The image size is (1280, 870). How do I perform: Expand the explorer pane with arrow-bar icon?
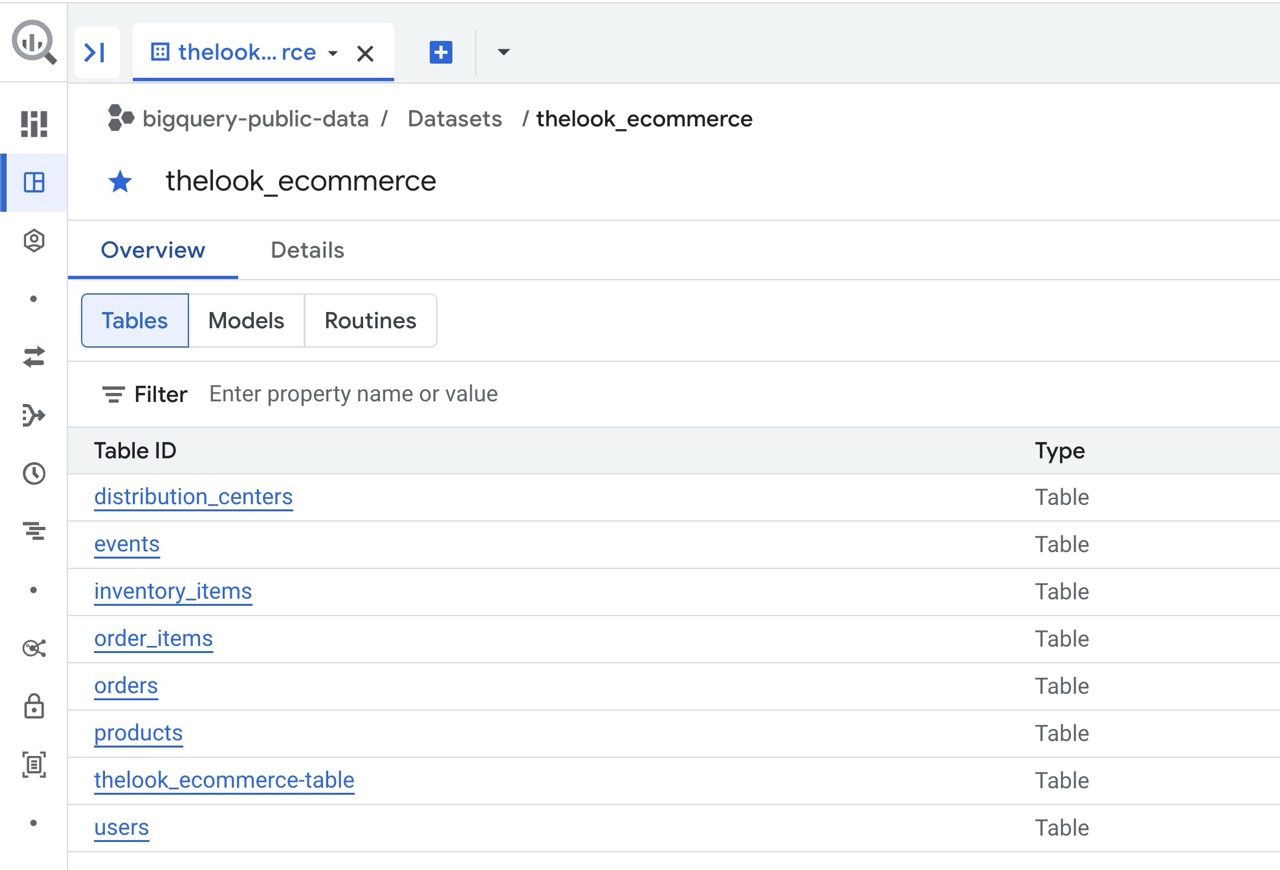96,53
